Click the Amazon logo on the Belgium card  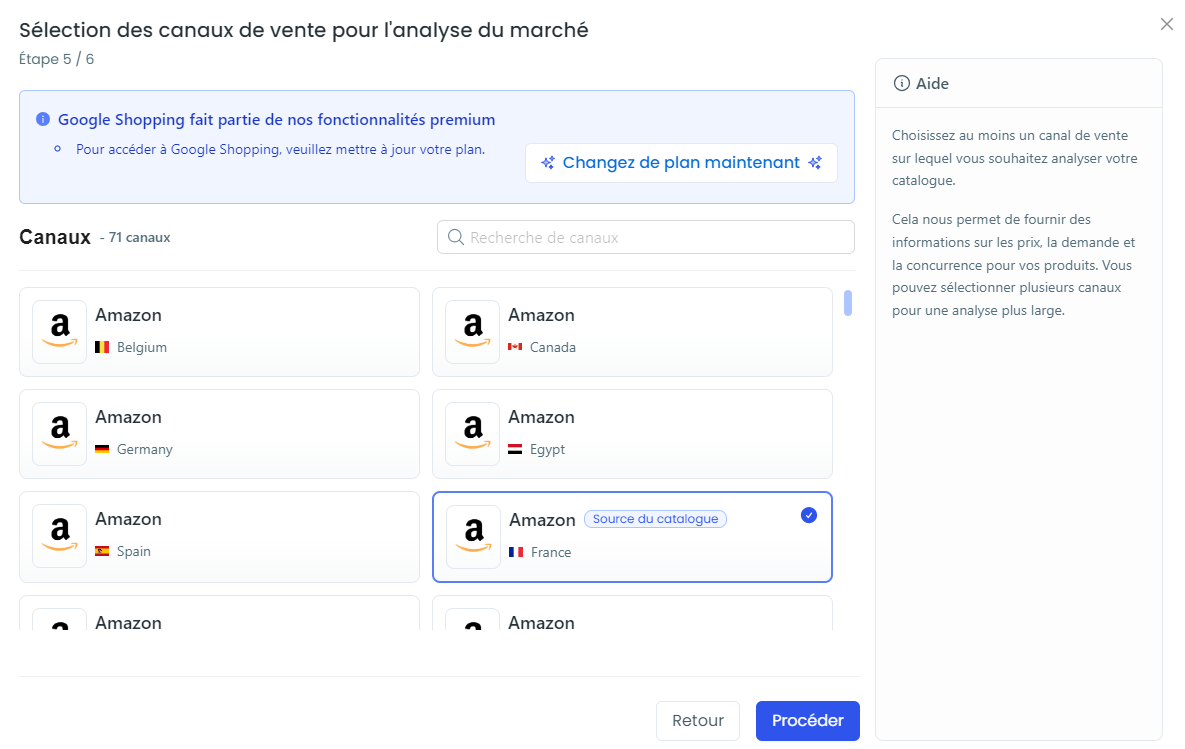pos(60,332)
